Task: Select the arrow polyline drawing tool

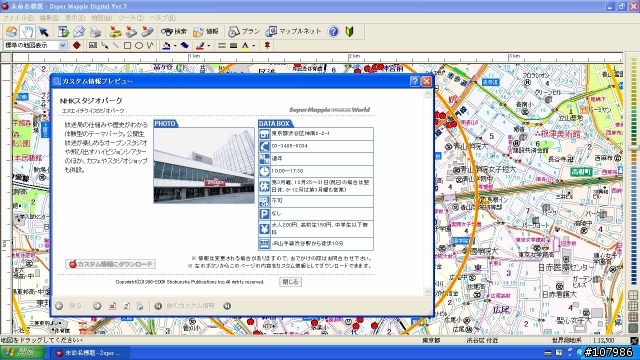Action: click(x=104, y=45)
